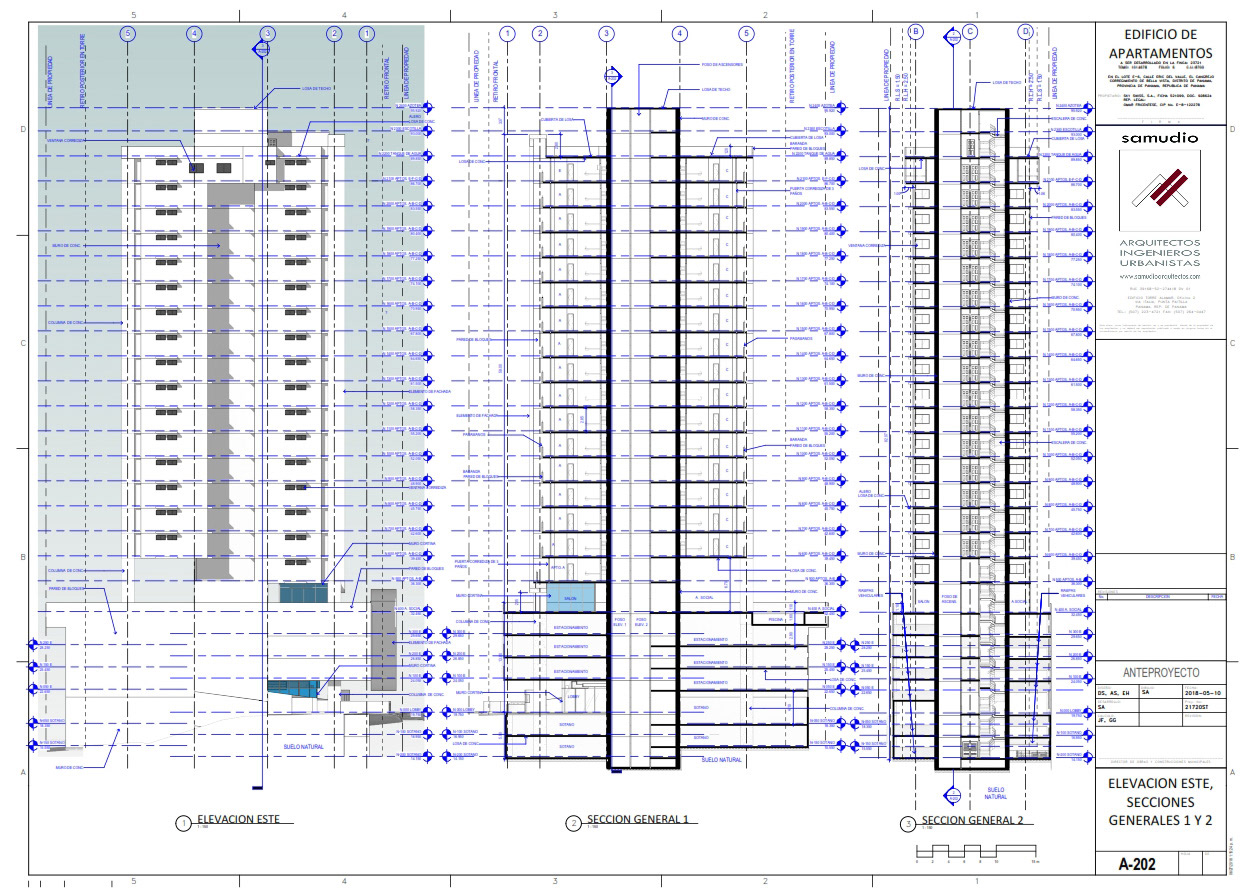Click view number circle beside Seccion General 2 title

[x=908, y=824]
